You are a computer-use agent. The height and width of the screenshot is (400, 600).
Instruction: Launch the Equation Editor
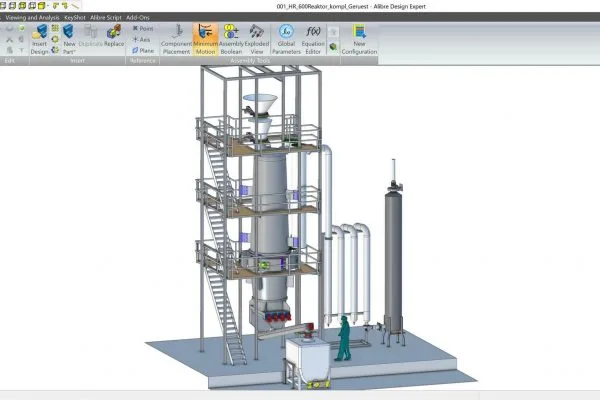(313, 39)
